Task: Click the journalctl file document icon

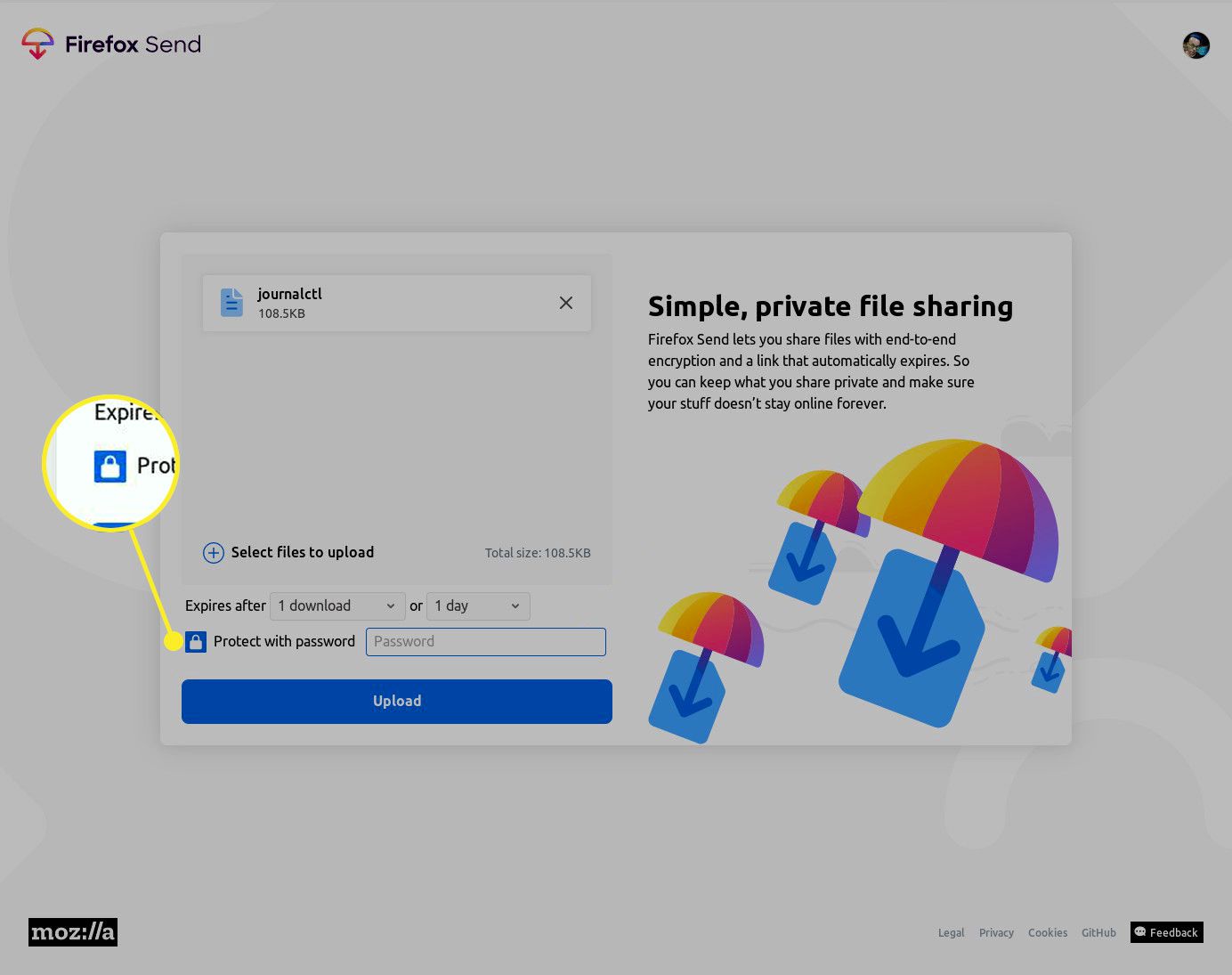Action: point(231,303)
